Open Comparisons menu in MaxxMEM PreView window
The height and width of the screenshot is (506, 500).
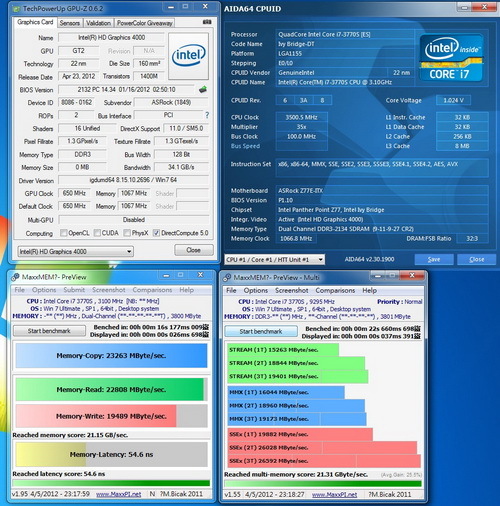pyautogui.click(x=152, y=290)
